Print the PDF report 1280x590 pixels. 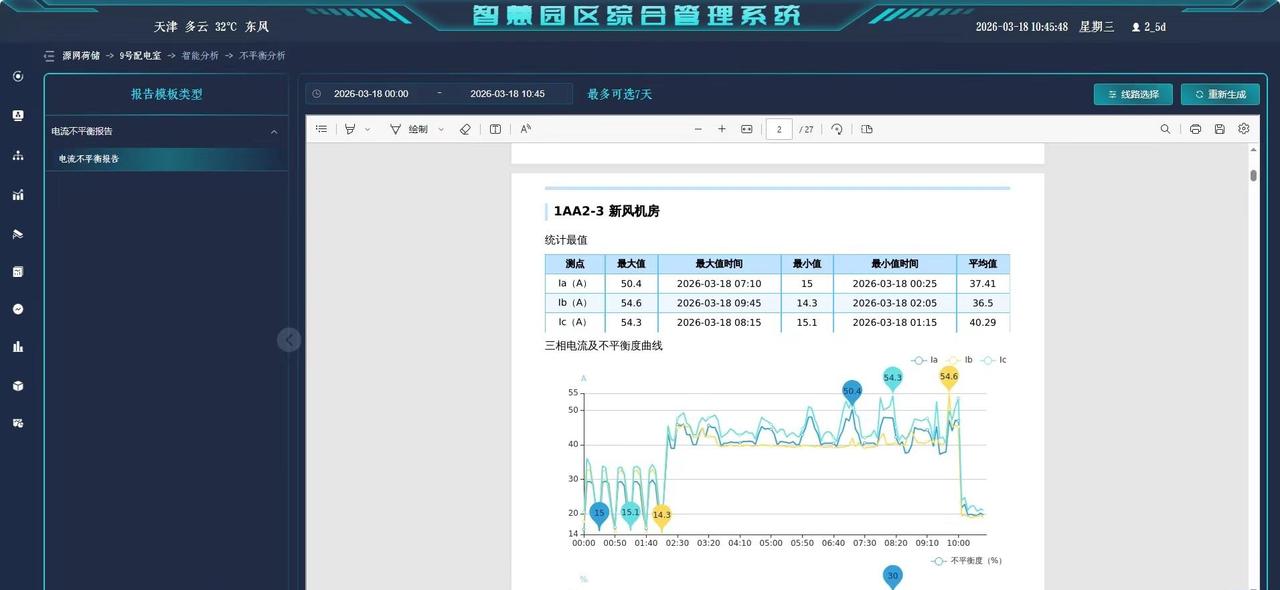click(1195, 129)
